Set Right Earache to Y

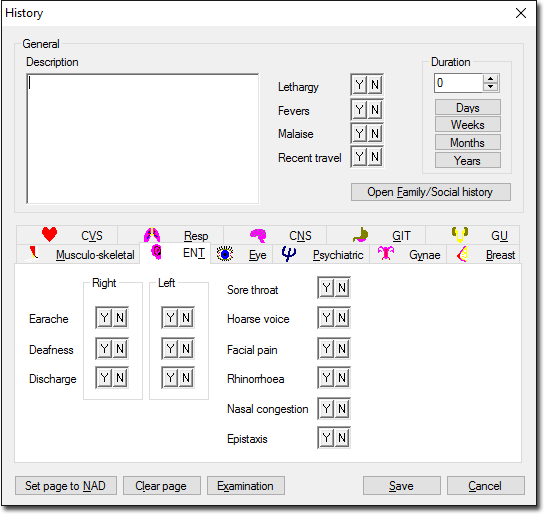pyautogui.click(x=104, y=317)
